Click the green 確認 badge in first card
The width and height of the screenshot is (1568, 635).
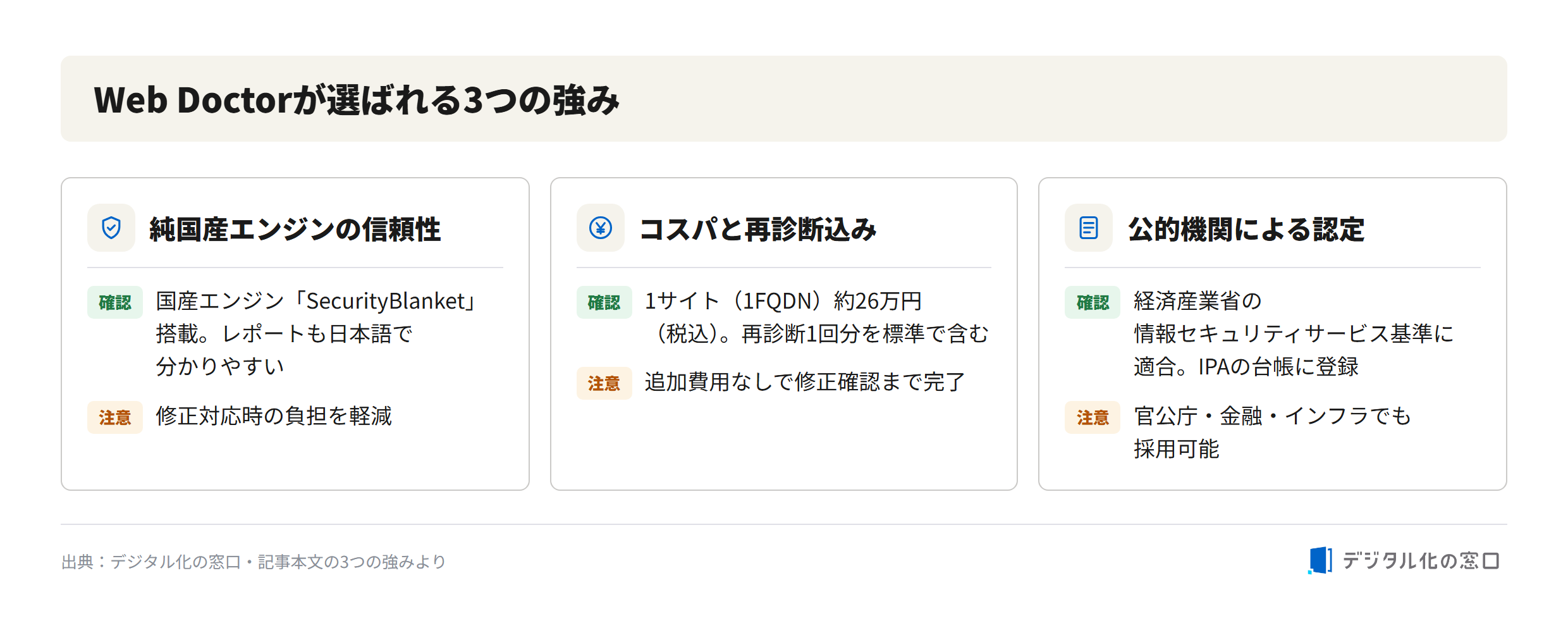pos(115,302)
